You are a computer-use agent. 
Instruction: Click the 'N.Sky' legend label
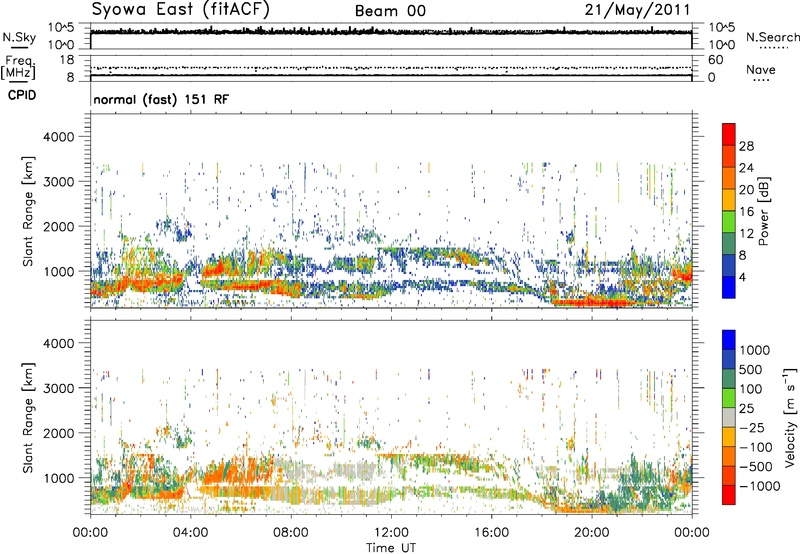pyautogui.click(x=19, y=37)
